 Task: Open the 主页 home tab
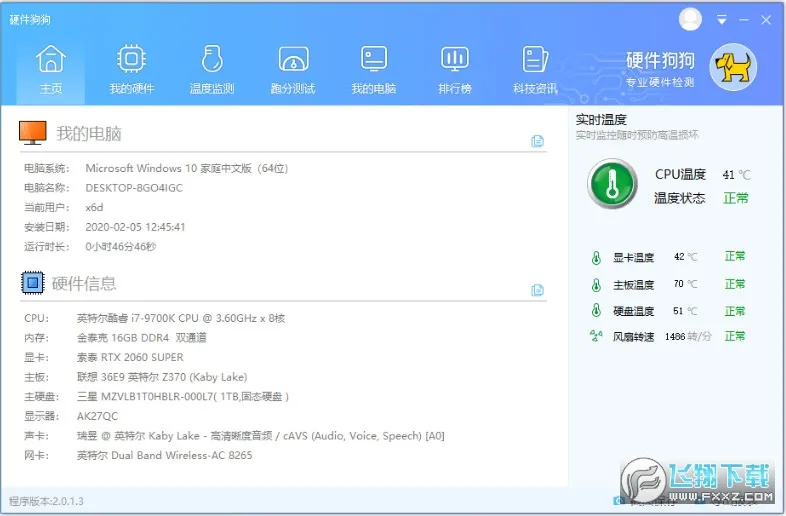point(51,70)
